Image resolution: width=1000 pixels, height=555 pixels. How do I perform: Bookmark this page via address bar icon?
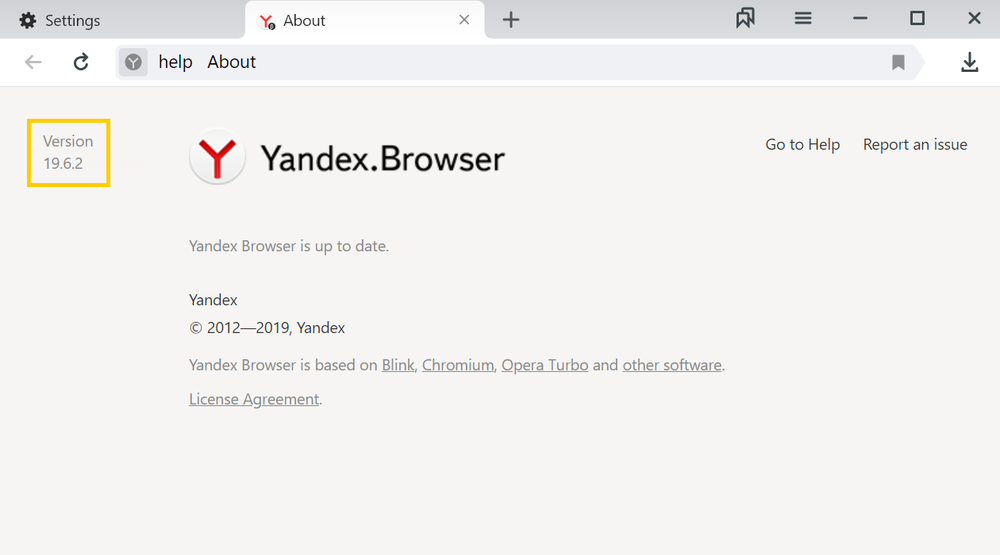898,63
